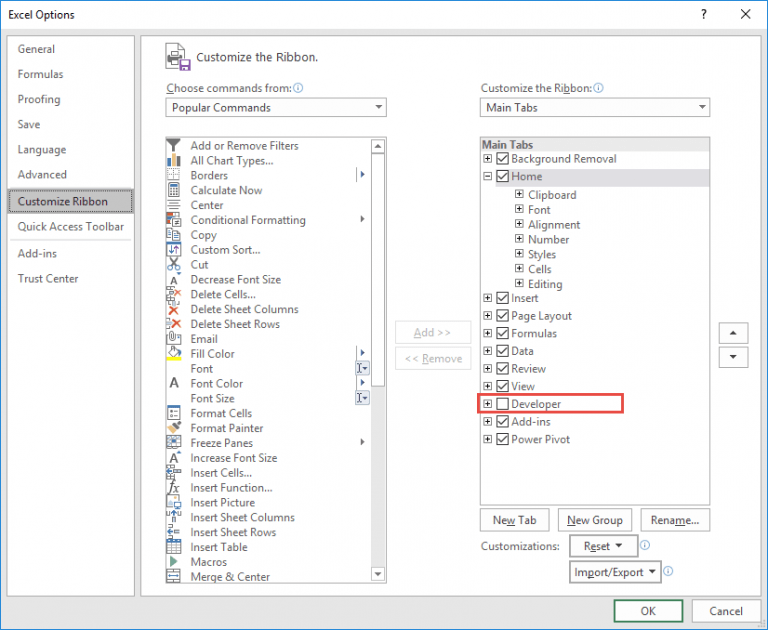Screen dimensions: 768x630
Task: Open the Import/Export dropdown
Action: point(615,572)
